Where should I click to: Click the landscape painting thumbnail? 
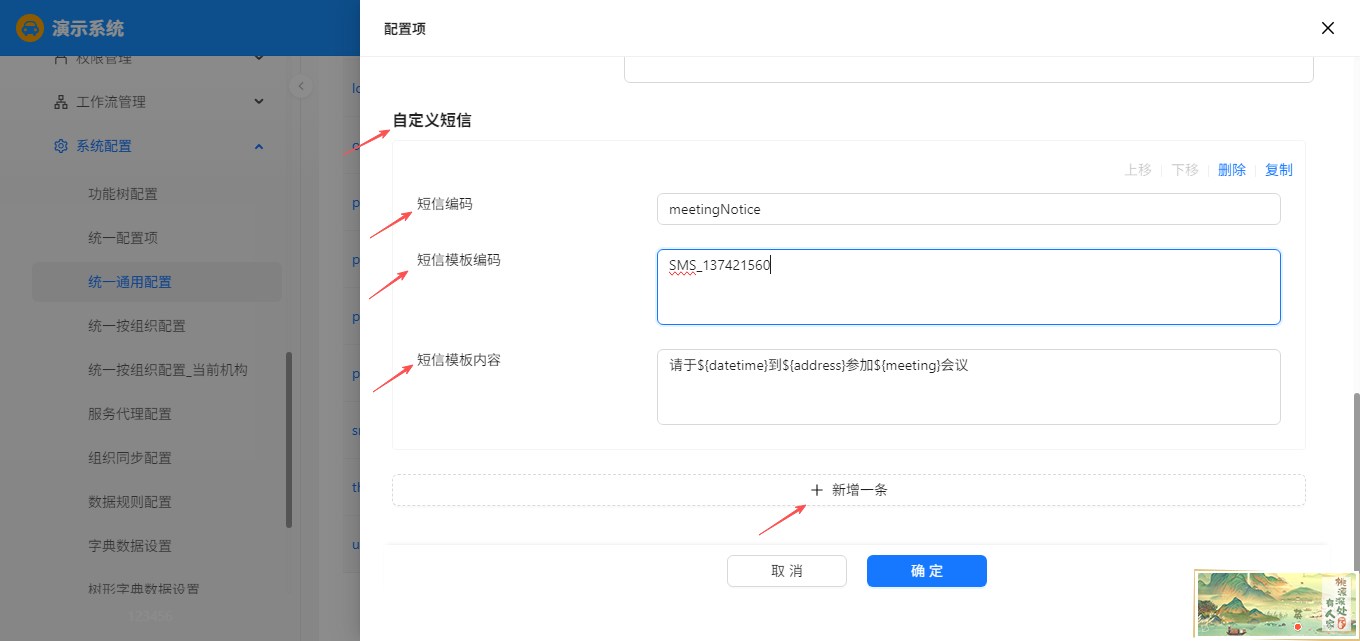pyautogui.click(x=1275, y=605)
